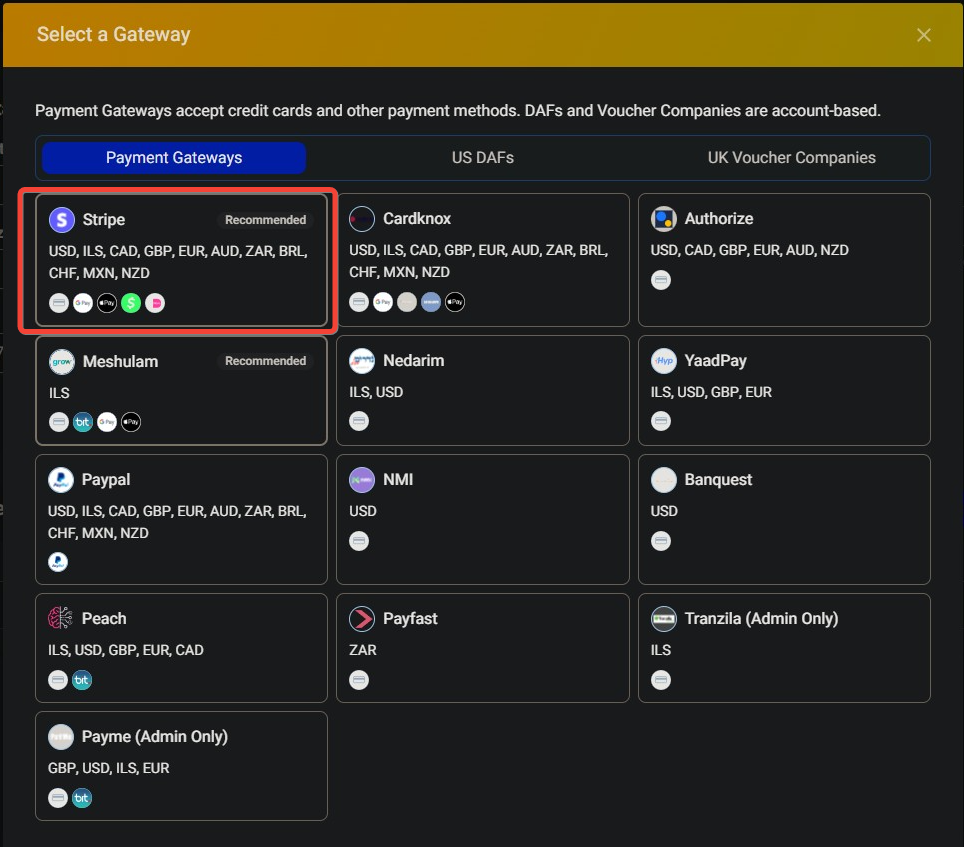Click Meshulam's bit payment icon

(83, 422)
